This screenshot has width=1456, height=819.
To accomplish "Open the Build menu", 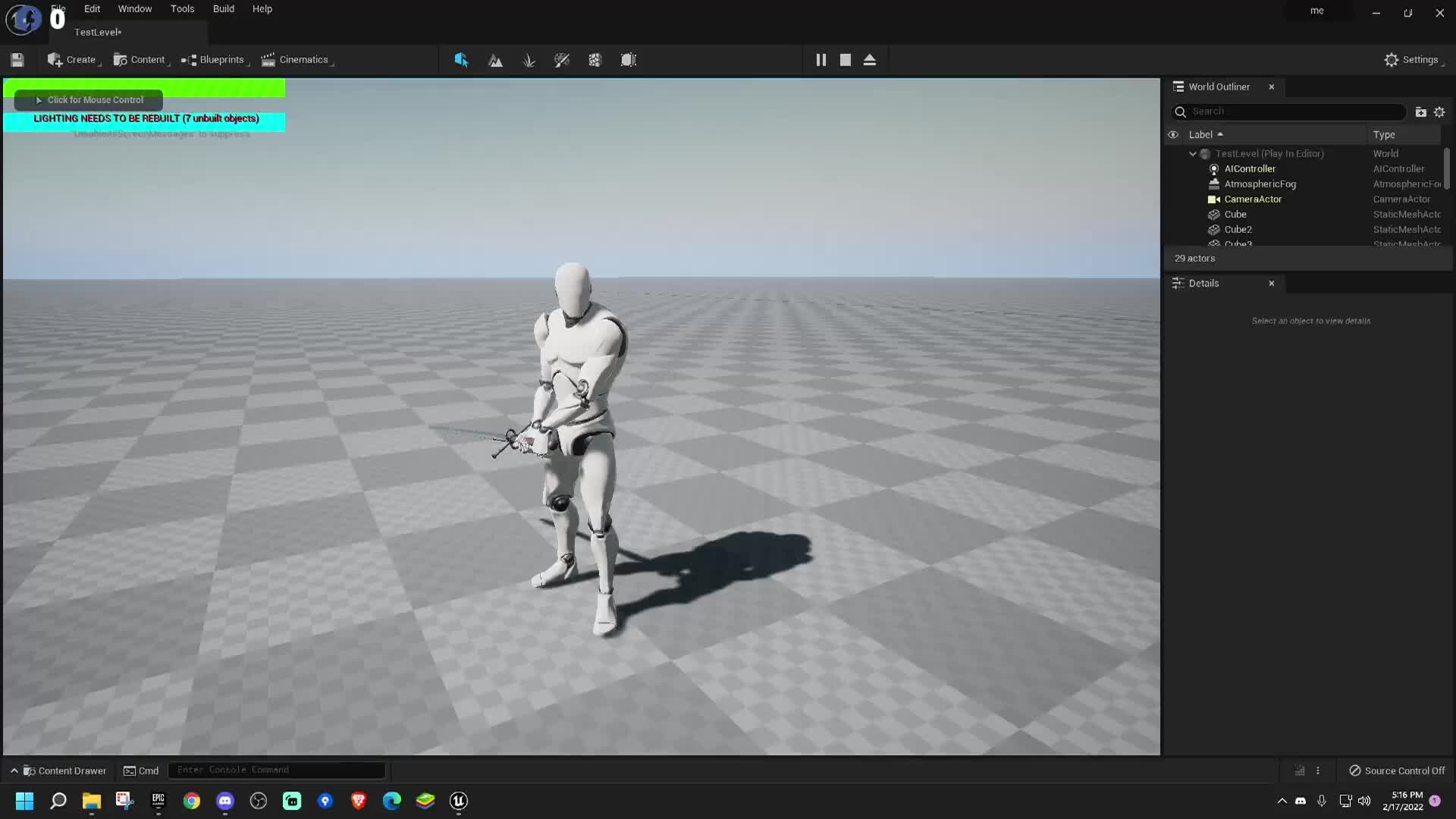I will pyautogui.click(x=223, y=8).
